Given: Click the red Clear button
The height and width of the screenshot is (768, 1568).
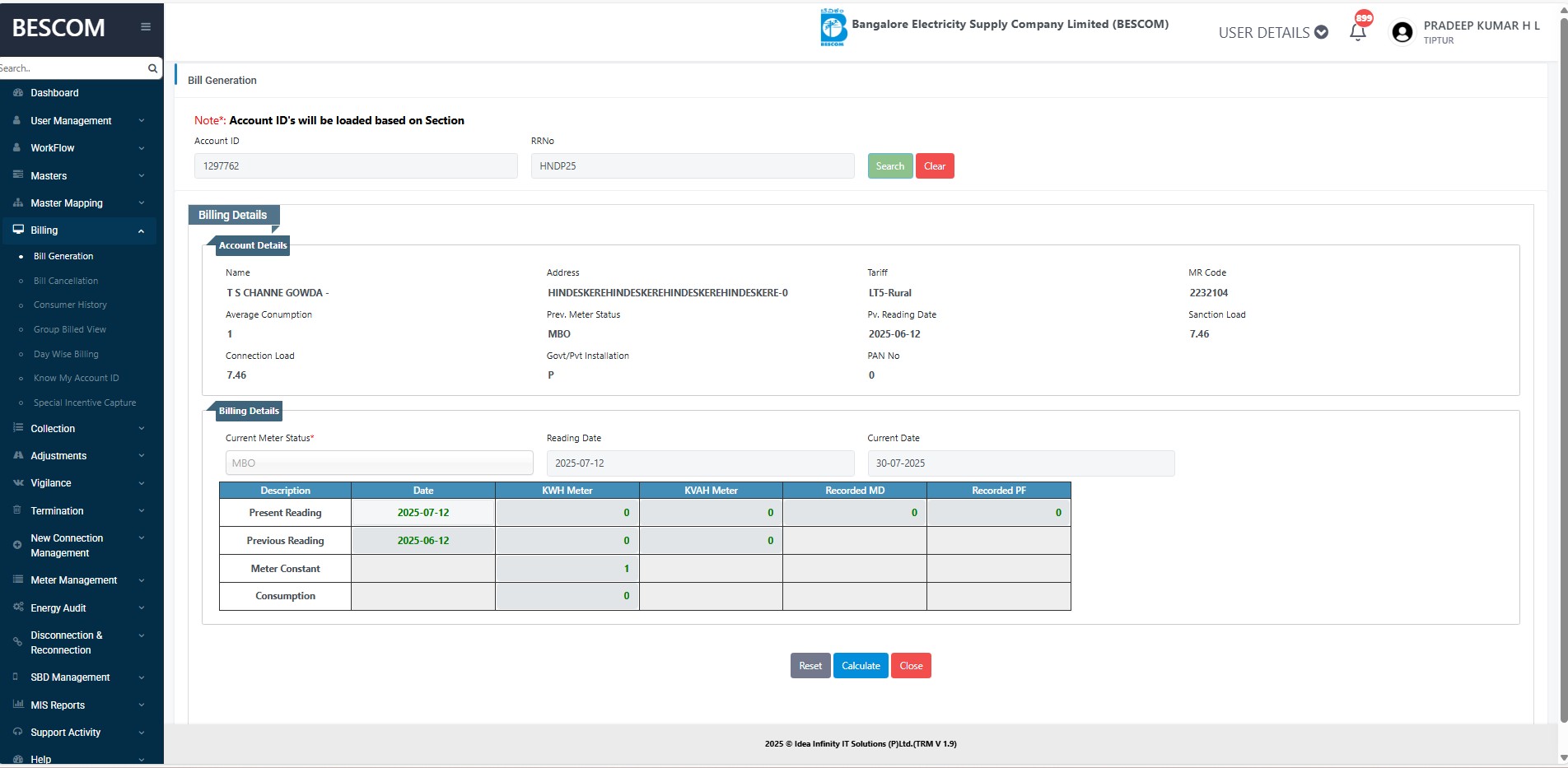Looking at the screenshot, I should point(935,166).
